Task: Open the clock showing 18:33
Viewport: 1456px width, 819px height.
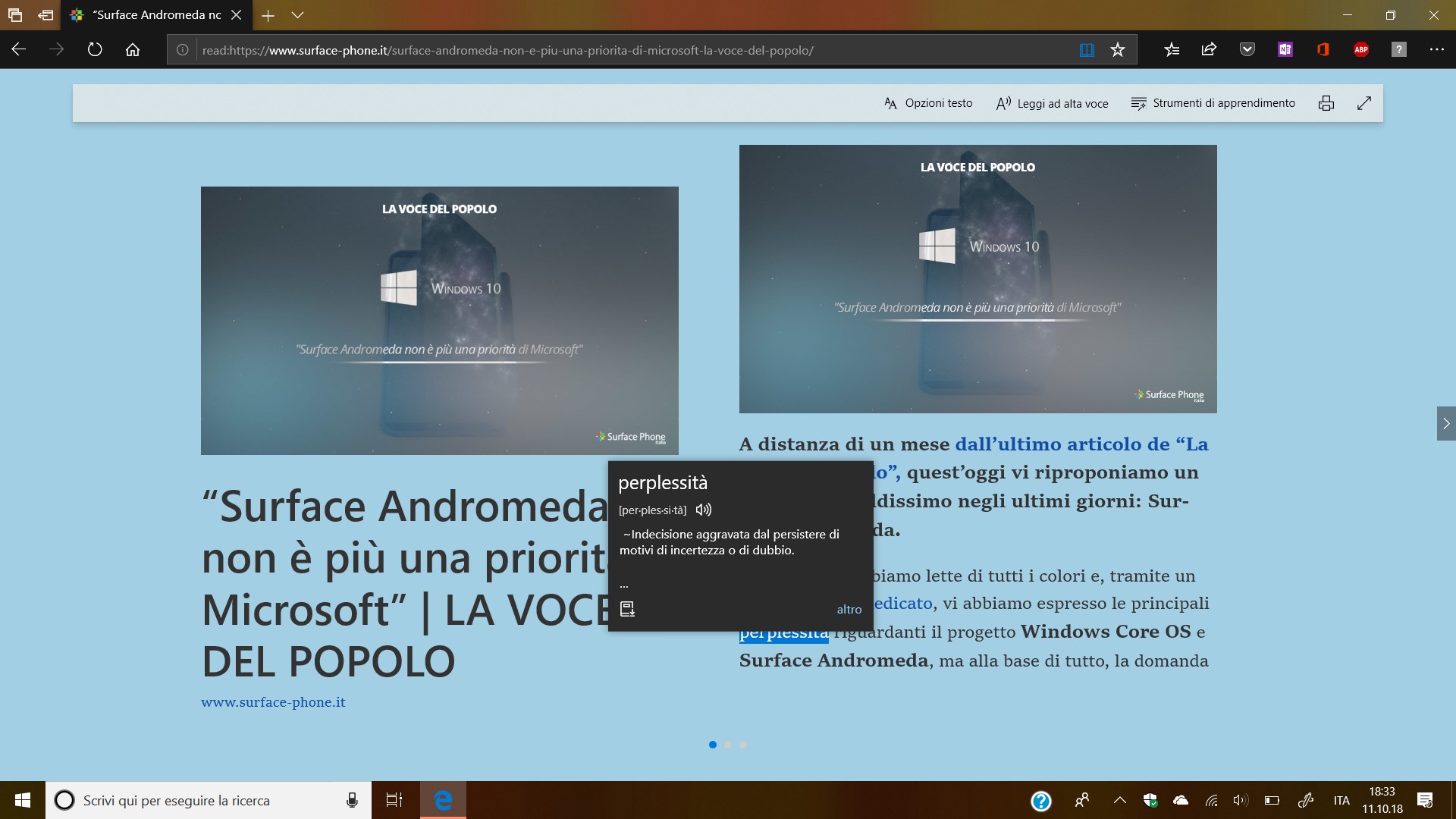Action: point(1382,800)
